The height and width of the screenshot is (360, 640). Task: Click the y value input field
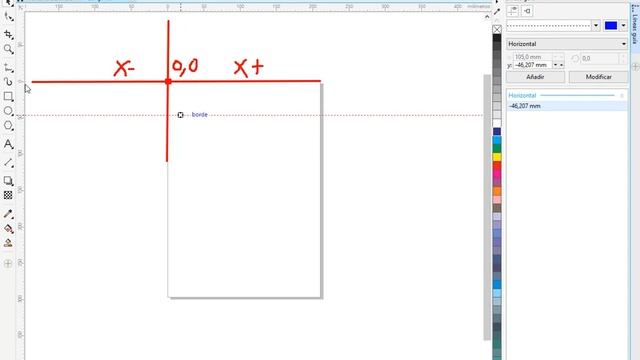(x=533, y=65)
